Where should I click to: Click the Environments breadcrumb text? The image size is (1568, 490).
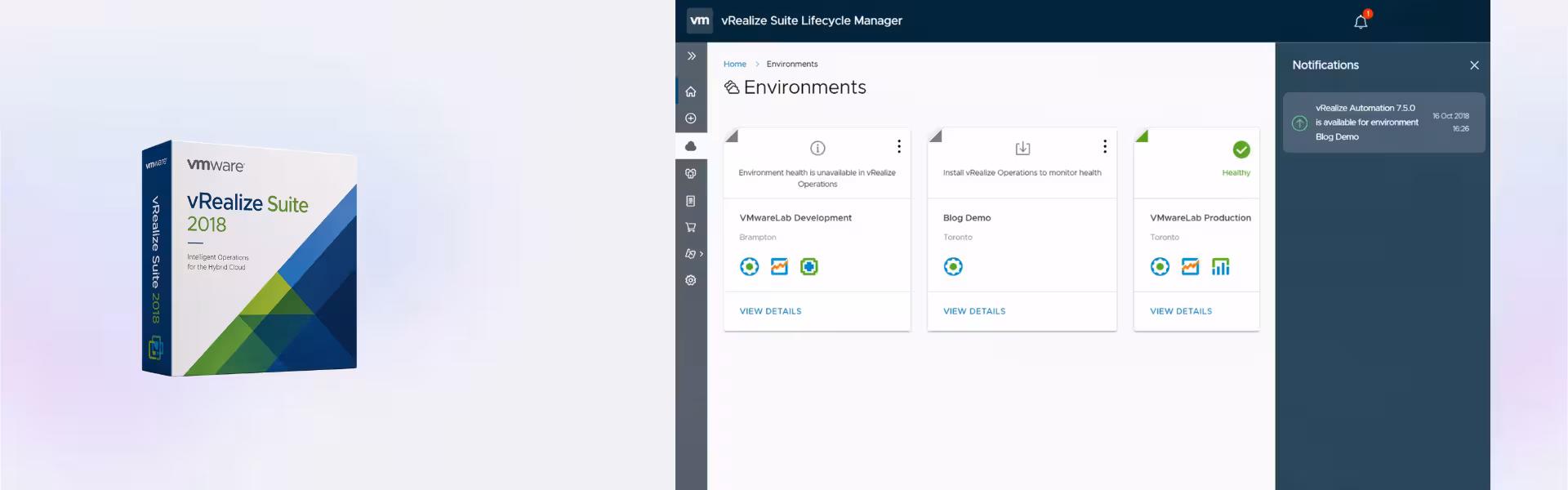(x=792, y=64)
